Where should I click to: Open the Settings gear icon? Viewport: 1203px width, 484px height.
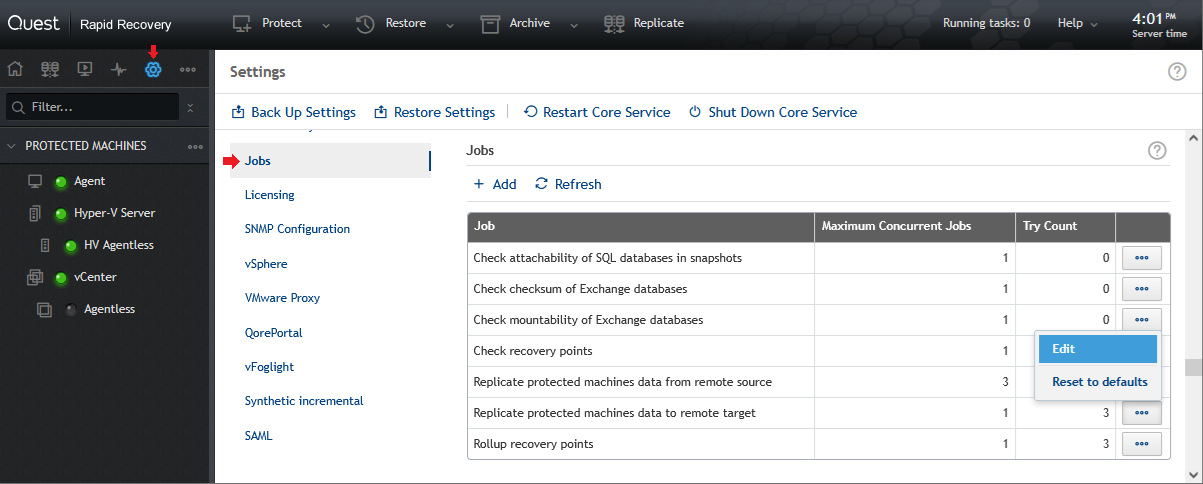tap(153, 70)
